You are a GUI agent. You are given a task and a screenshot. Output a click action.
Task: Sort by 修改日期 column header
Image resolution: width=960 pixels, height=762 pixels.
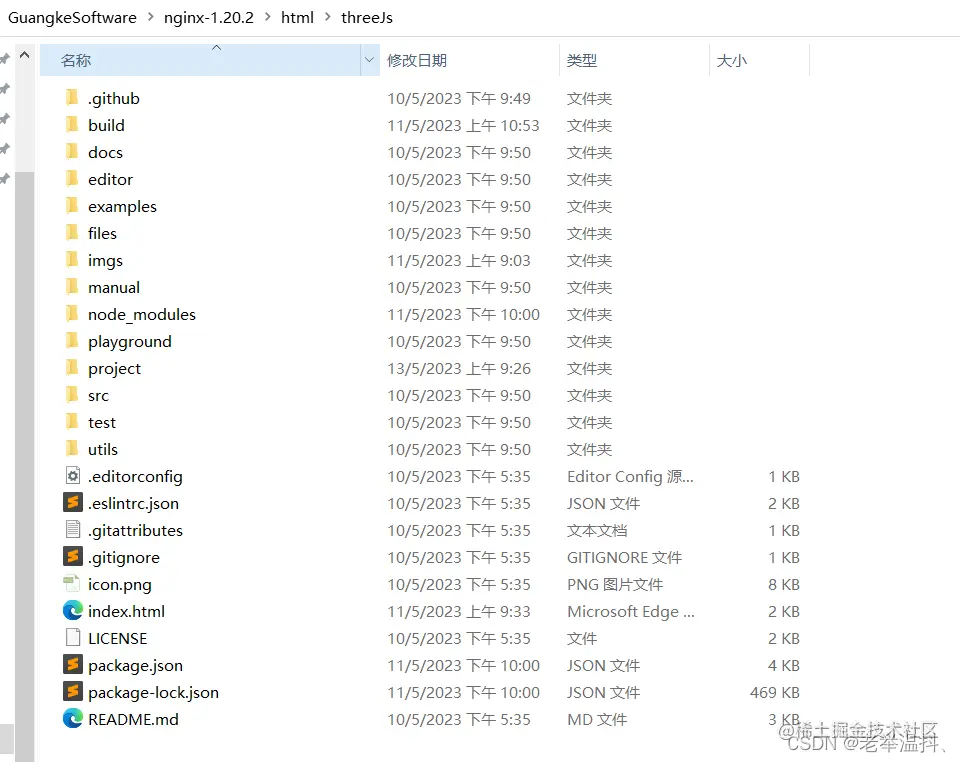pos(470,60)
